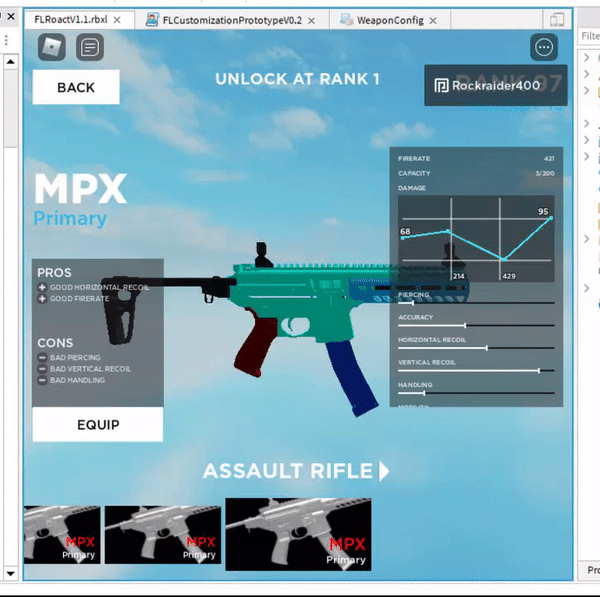Open the Roblox menu icon
The image size is (600, 597).
(52, 47)
